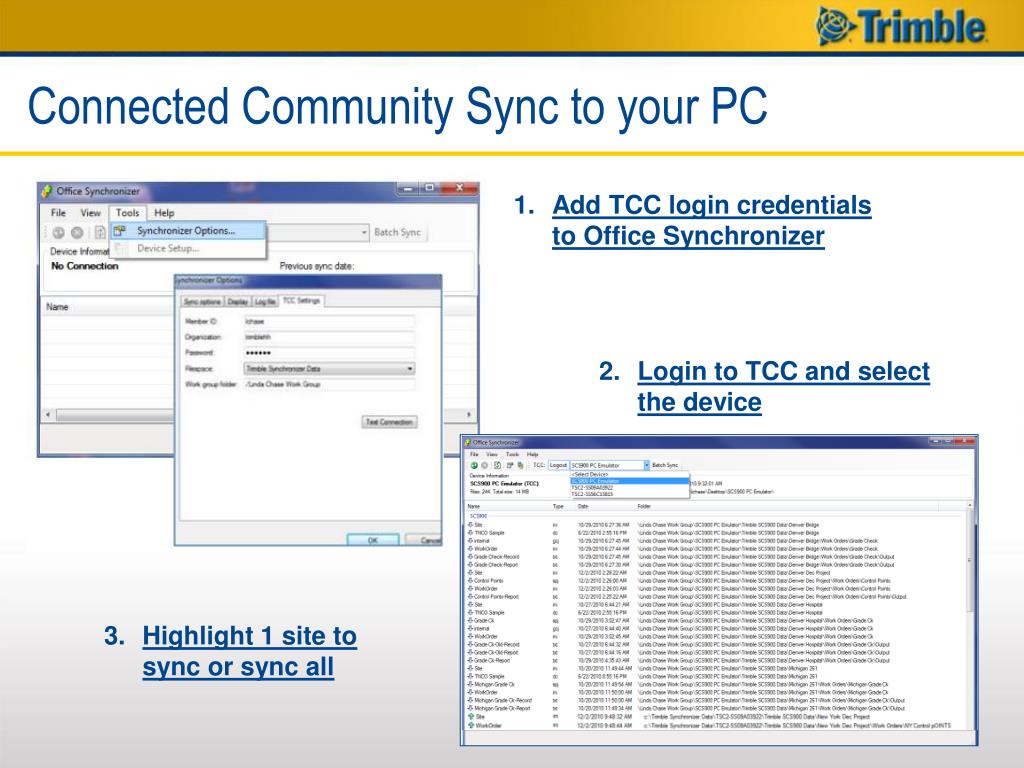The height and width of the screenshot is (768, 1024).
Task: Click the Member ID input field
Action: click(x=329, y=321)
